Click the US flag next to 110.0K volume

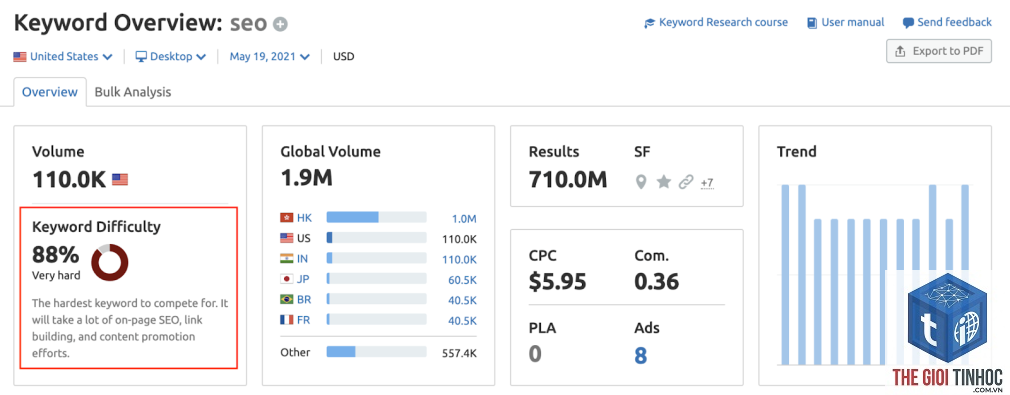120,179
